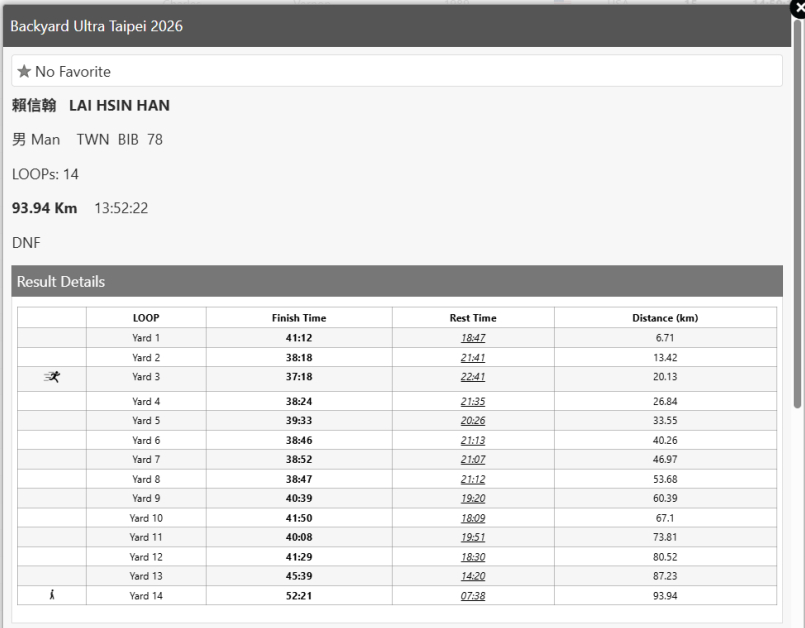The width and height of the screenshot is (805, 628).
Task: Select the Yard 10 row label
Action: 146,518
